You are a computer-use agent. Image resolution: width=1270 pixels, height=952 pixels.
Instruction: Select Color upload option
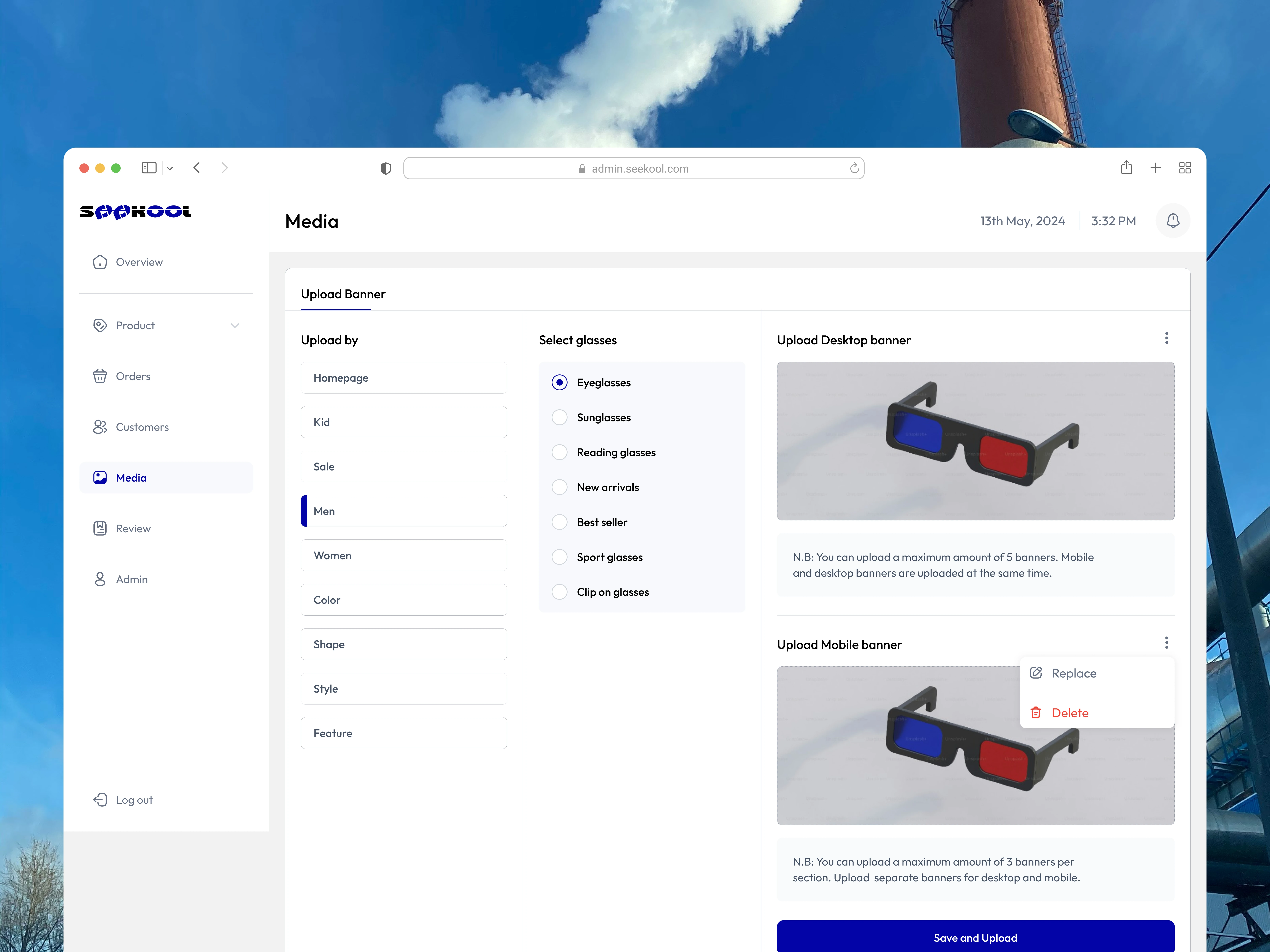pyautogui.click(x=404, y=600)
